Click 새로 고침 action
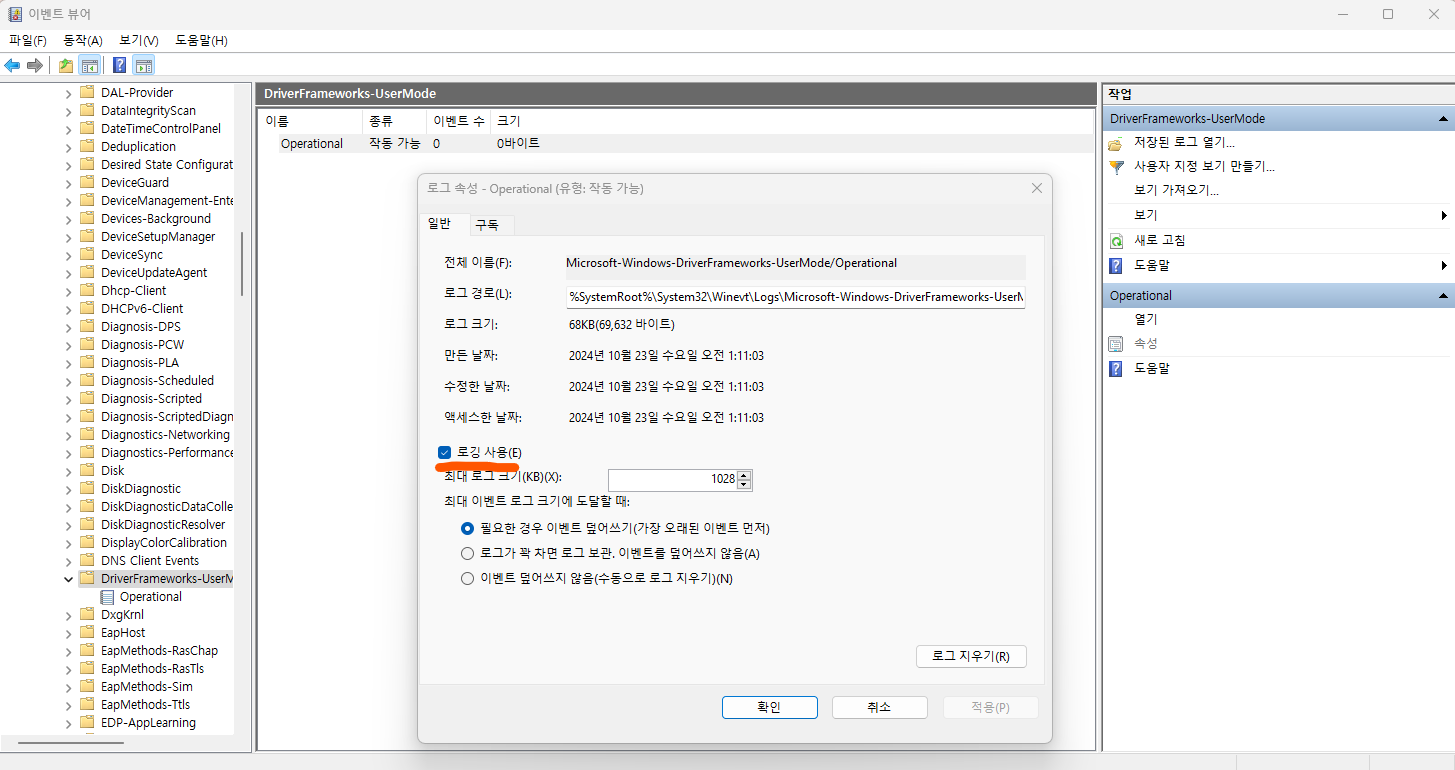 (x=1160, y=241)
